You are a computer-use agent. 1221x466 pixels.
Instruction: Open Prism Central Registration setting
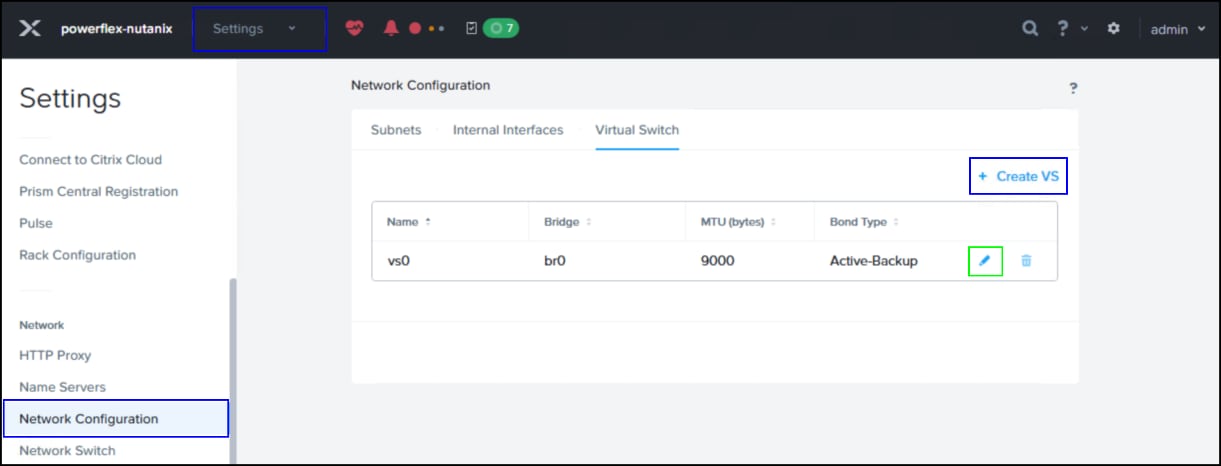[99, 192]
